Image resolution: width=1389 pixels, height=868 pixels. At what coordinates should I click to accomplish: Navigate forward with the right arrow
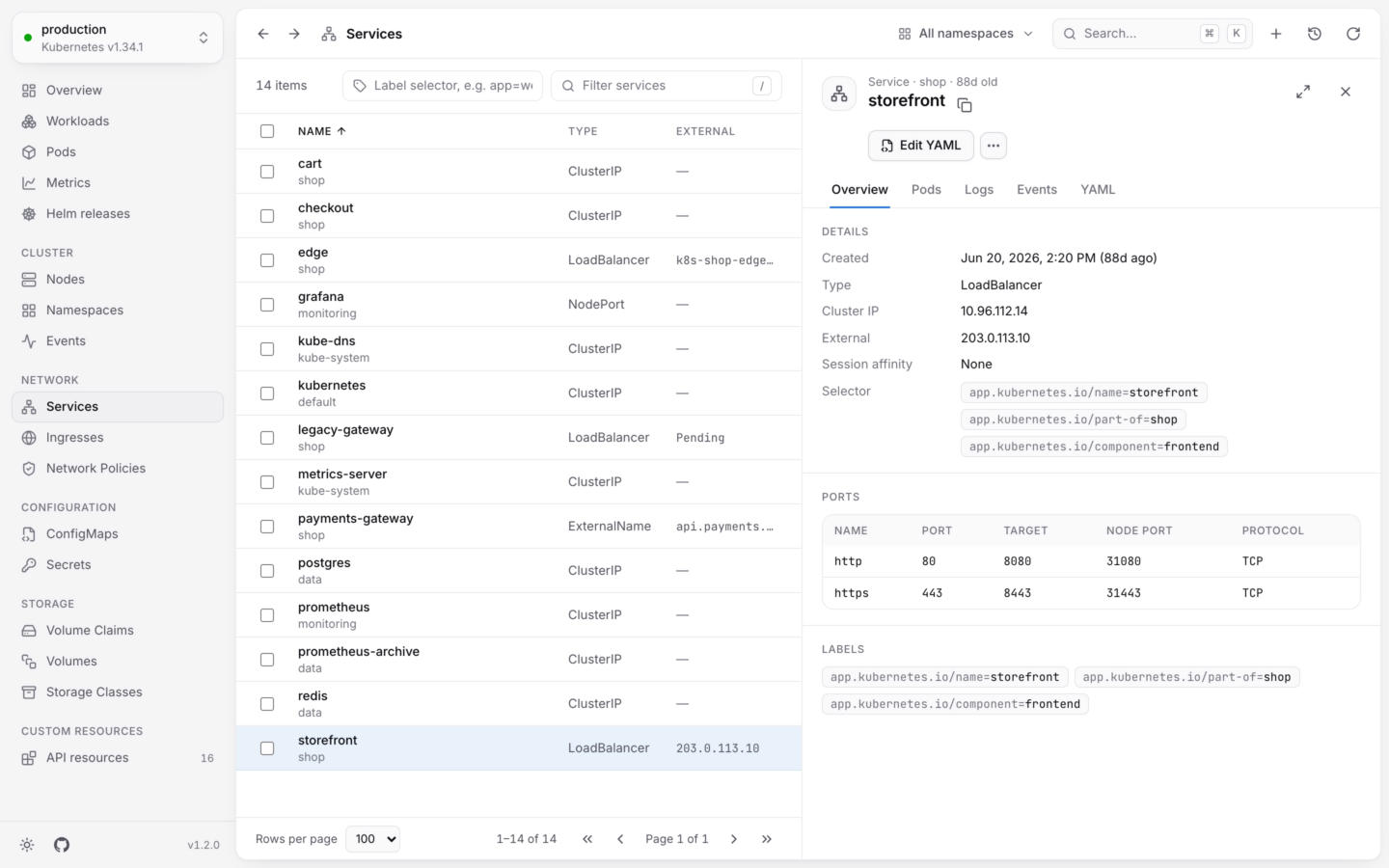pos(294,34)
